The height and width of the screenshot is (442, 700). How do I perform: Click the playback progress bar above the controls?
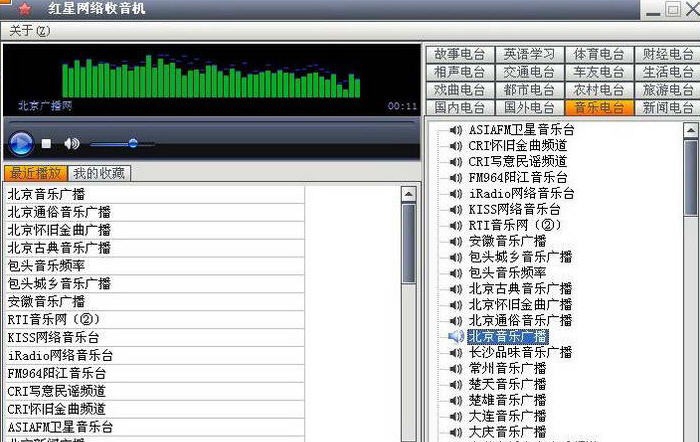(211, 122)
